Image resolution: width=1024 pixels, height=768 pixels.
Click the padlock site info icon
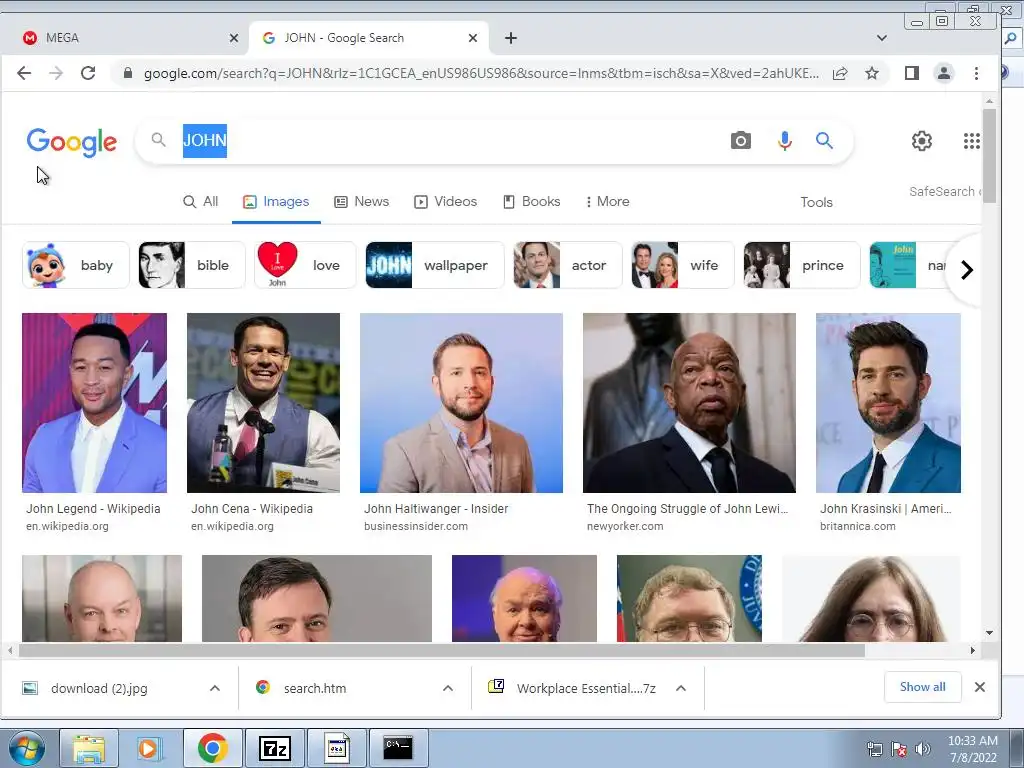tap(128, 73)
